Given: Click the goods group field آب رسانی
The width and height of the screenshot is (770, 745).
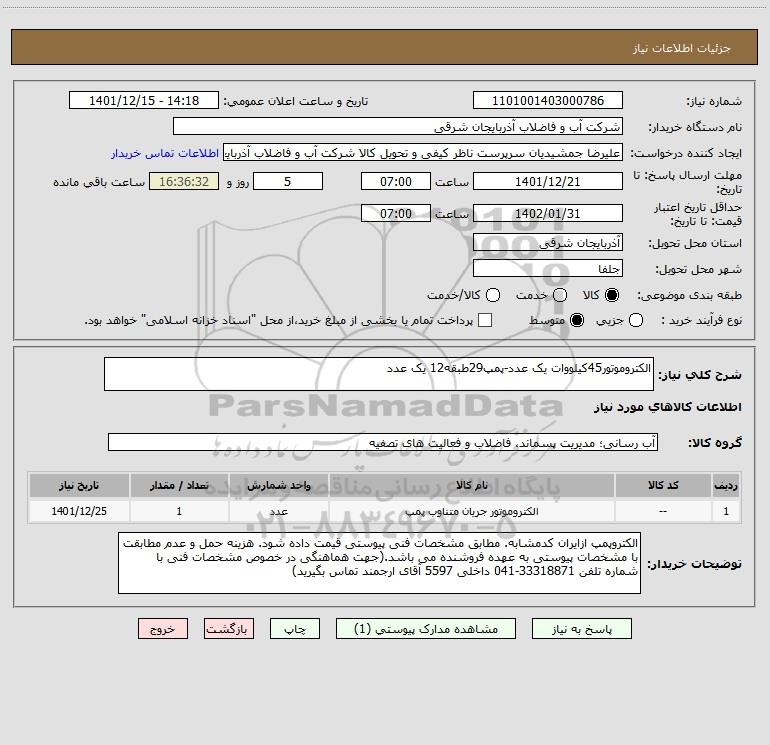Looking at the screenshot, I should pos(383,442).
